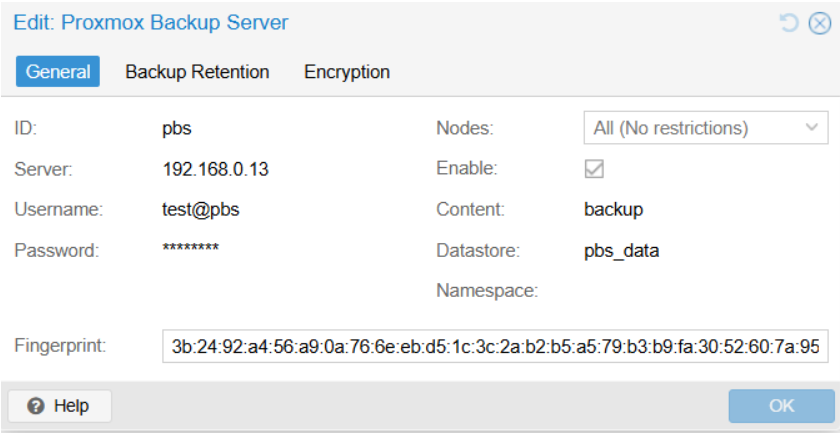The height and width of the screenshot is (433, 840).
Task: Click the Help question mark icon
Action: pyautogui.click(x=36, y=406)
